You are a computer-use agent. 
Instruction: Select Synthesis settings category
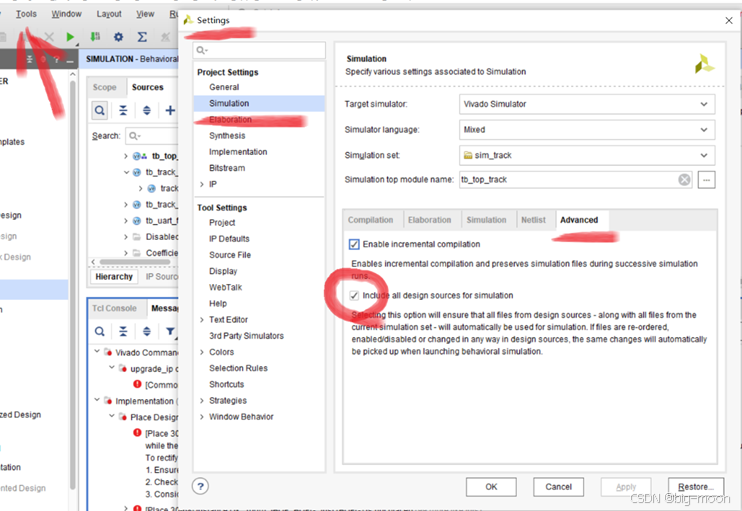click(227, 136)
